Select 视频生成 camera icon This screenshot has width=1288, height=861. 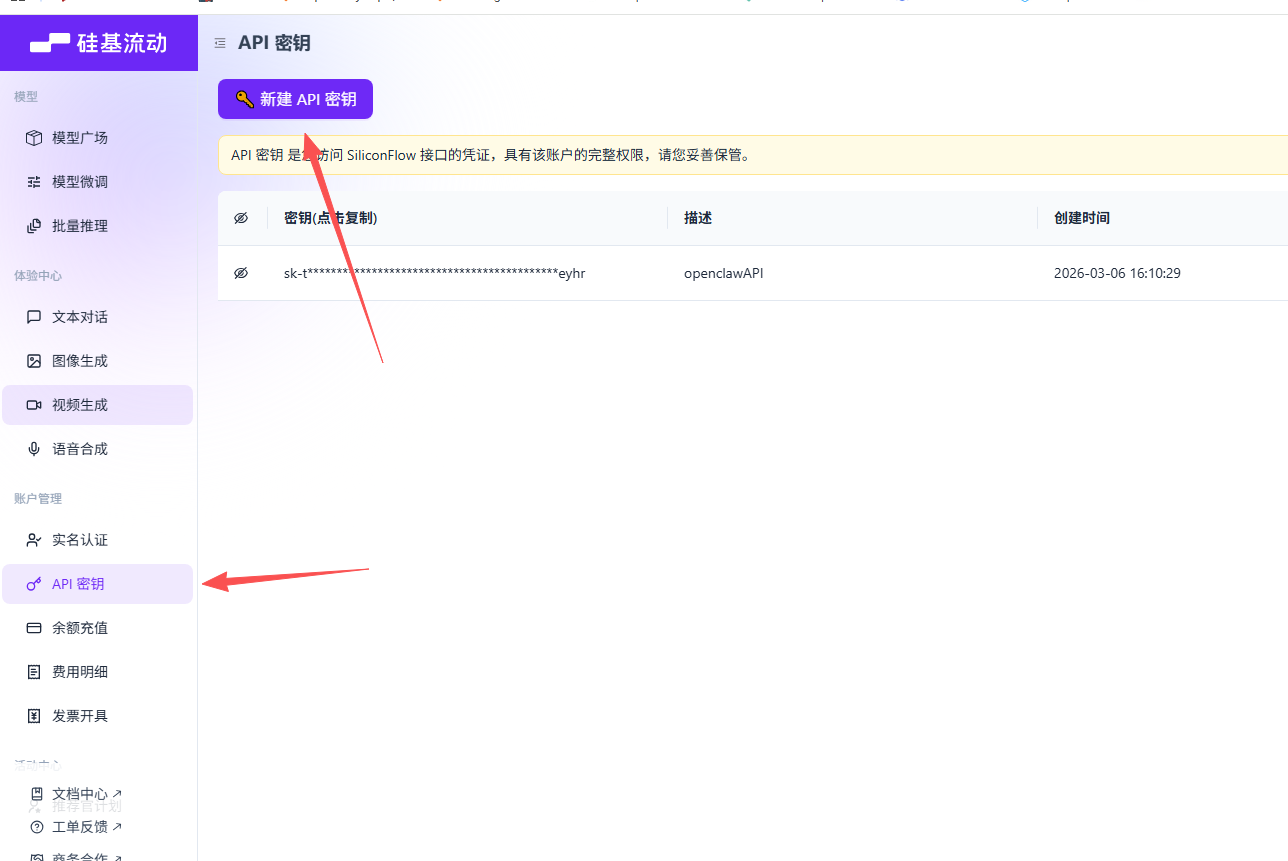coord(34,405)
